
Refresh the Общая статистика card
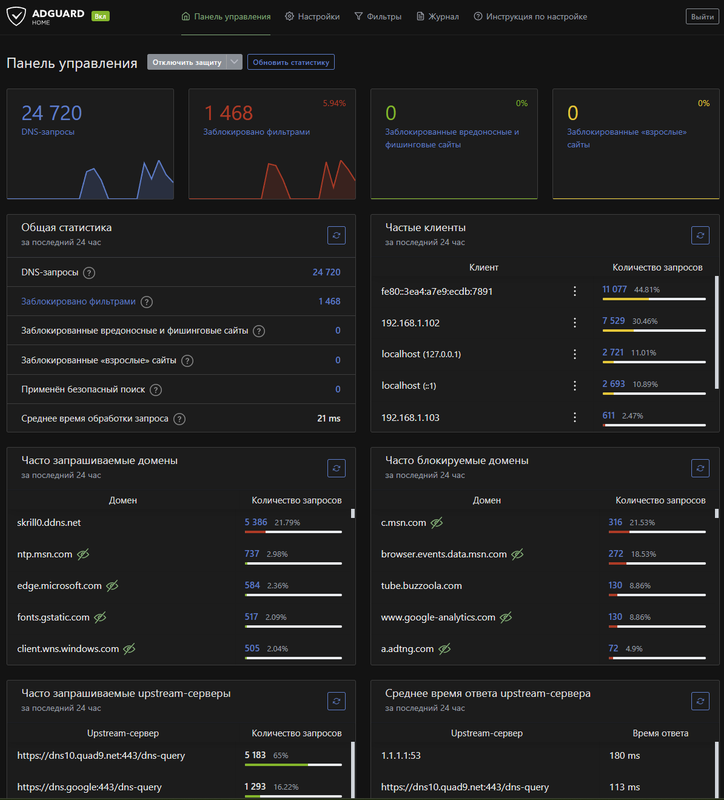[x=336, y=236]
